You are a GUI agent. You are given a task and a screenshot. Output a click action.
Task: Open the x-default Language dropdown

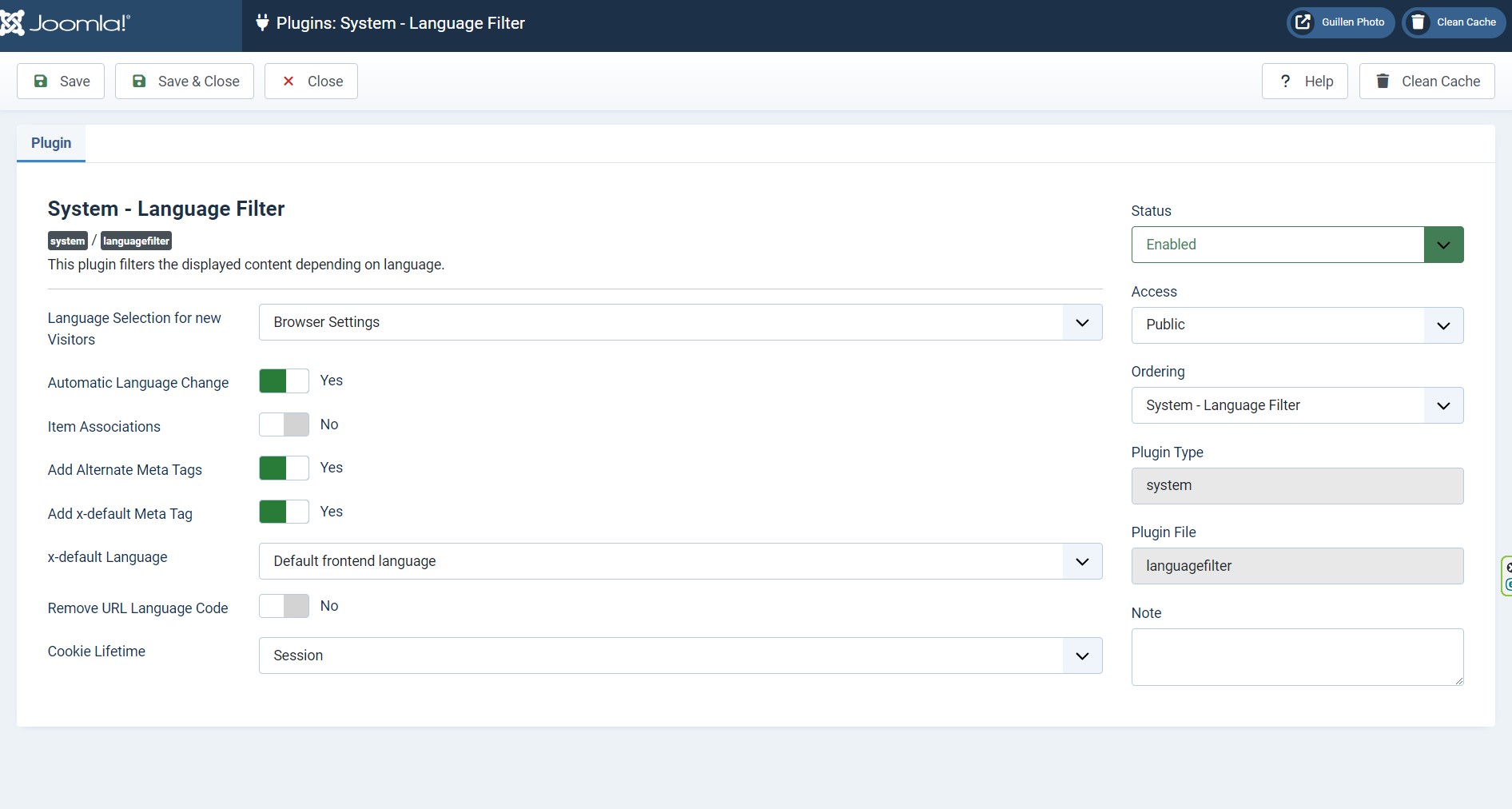tap(680, 561)
